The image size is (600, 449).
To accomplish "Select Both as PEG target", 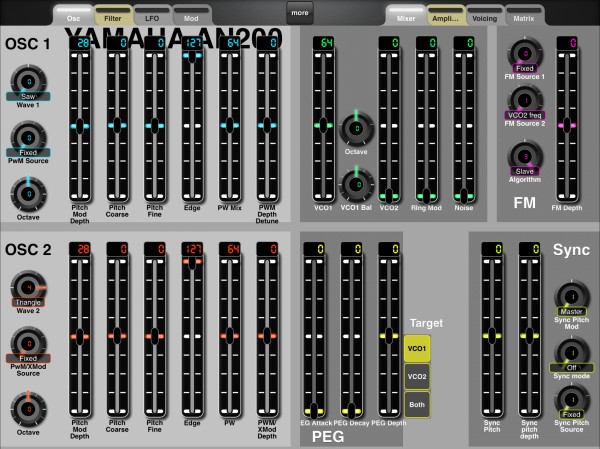I will pos(417,404).
